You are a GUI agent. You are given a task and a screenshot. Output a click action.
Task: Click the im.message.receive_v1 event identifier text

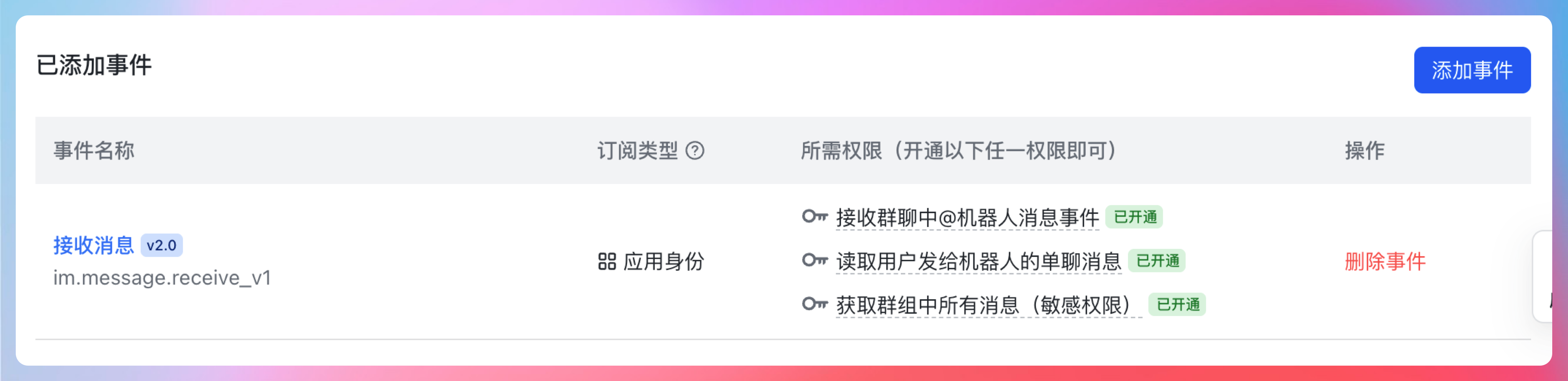(x=162, y=278)
